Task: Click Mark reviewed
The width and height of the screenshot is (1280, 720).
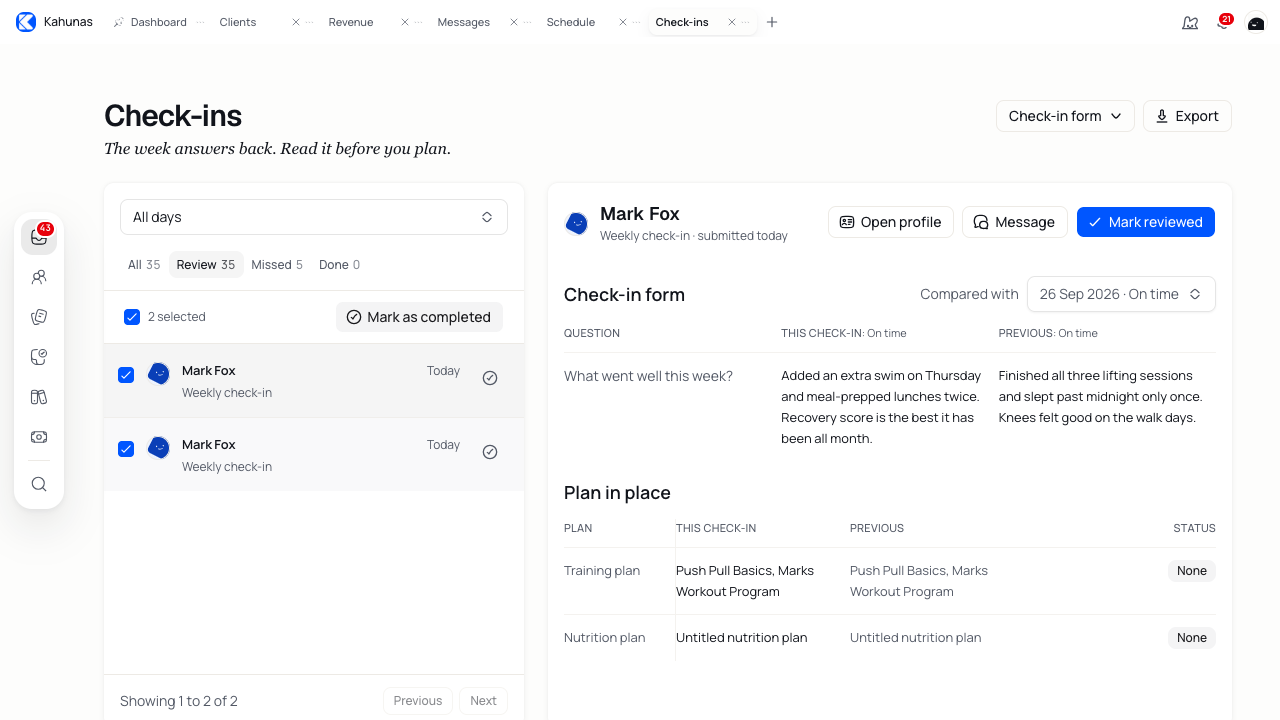Action: pos(1146,222)
